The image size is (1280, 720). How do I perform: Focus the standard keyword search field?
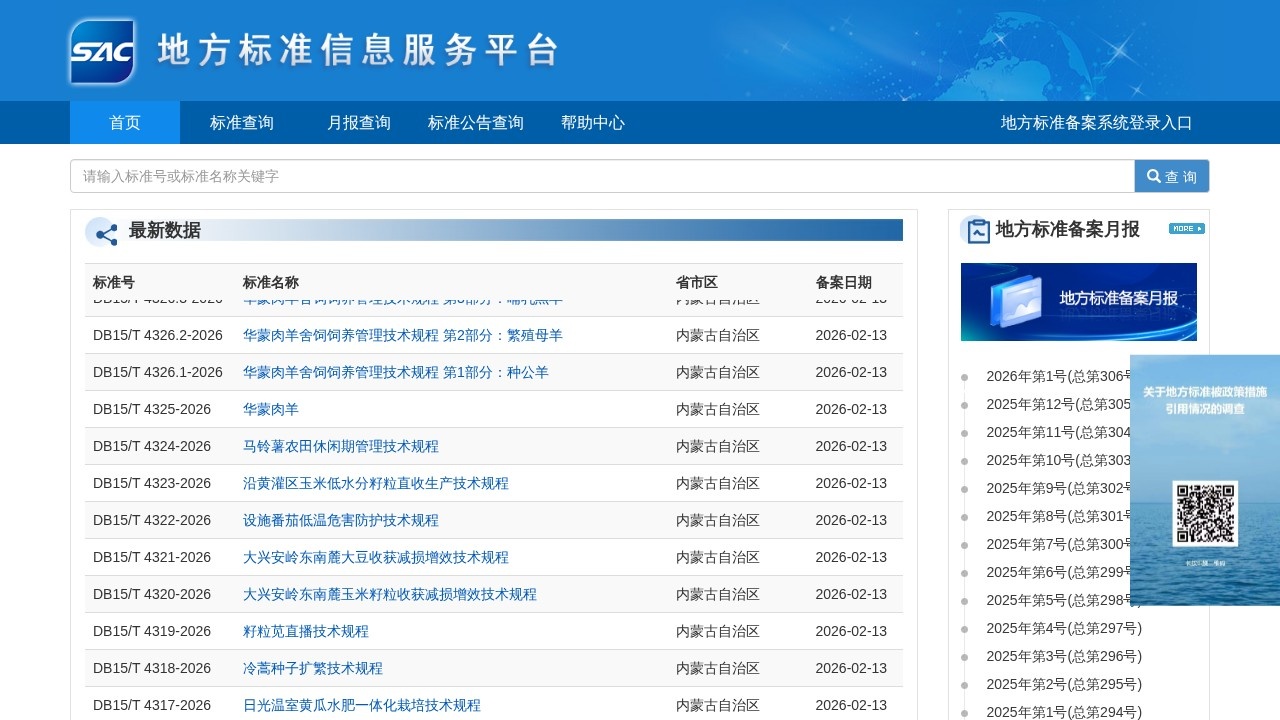pyautogui.click(x=602, y=176)
